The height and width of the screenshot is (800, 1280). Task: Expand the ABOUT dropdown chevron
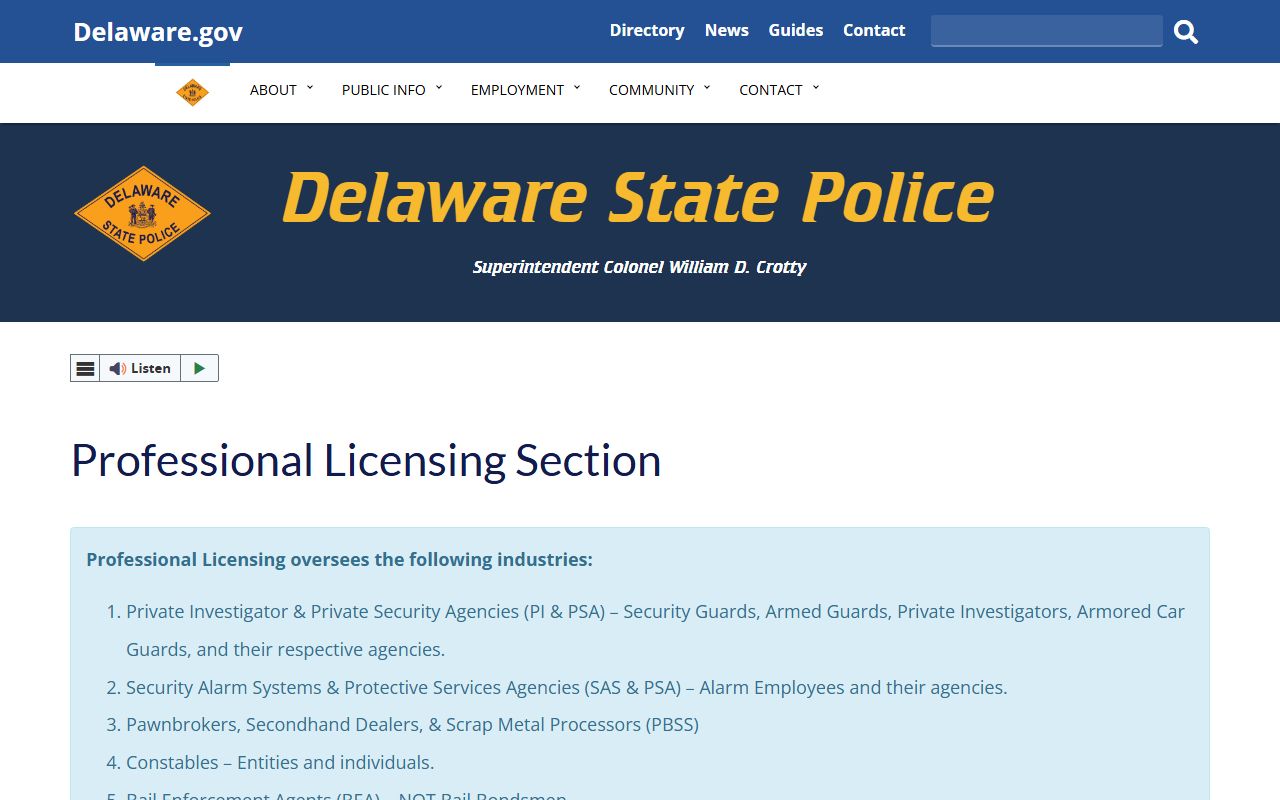coord(309,88)
